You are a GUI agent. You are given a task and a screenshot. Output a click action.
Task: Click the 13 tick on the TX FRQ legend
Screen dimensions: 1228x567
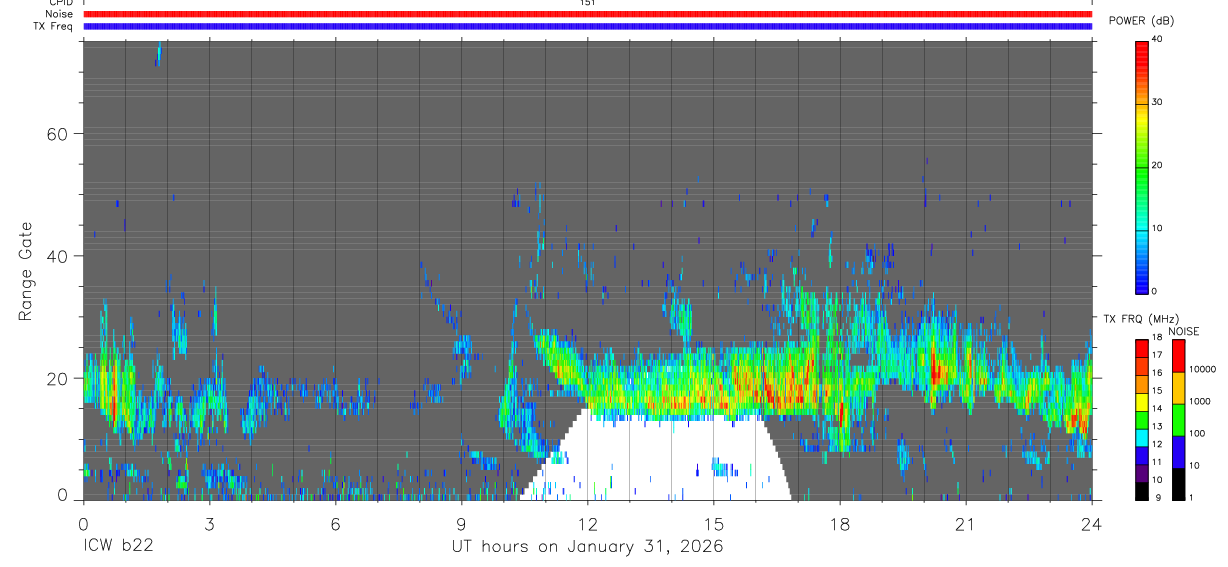click(x=1157, y=426)
